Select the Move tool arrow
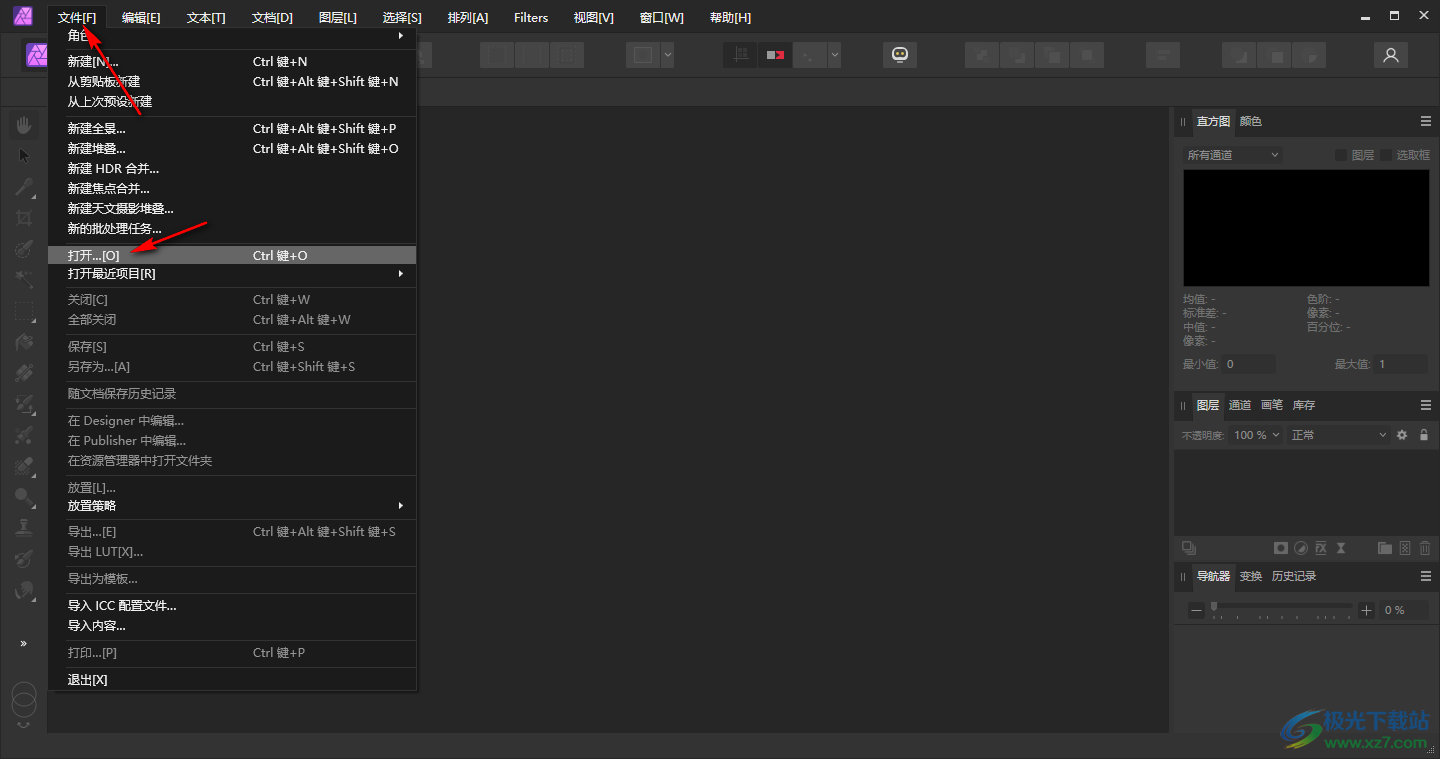The width and height of the screenshot is (1440, 759). [x=24, y=156]
